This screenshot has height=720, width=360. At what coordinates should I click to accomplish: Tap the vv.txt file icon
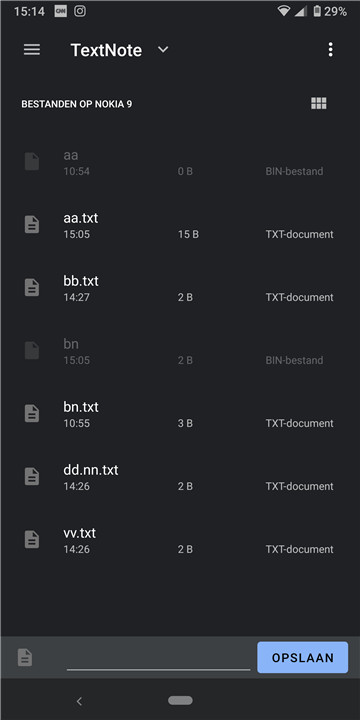pos(32,540)
